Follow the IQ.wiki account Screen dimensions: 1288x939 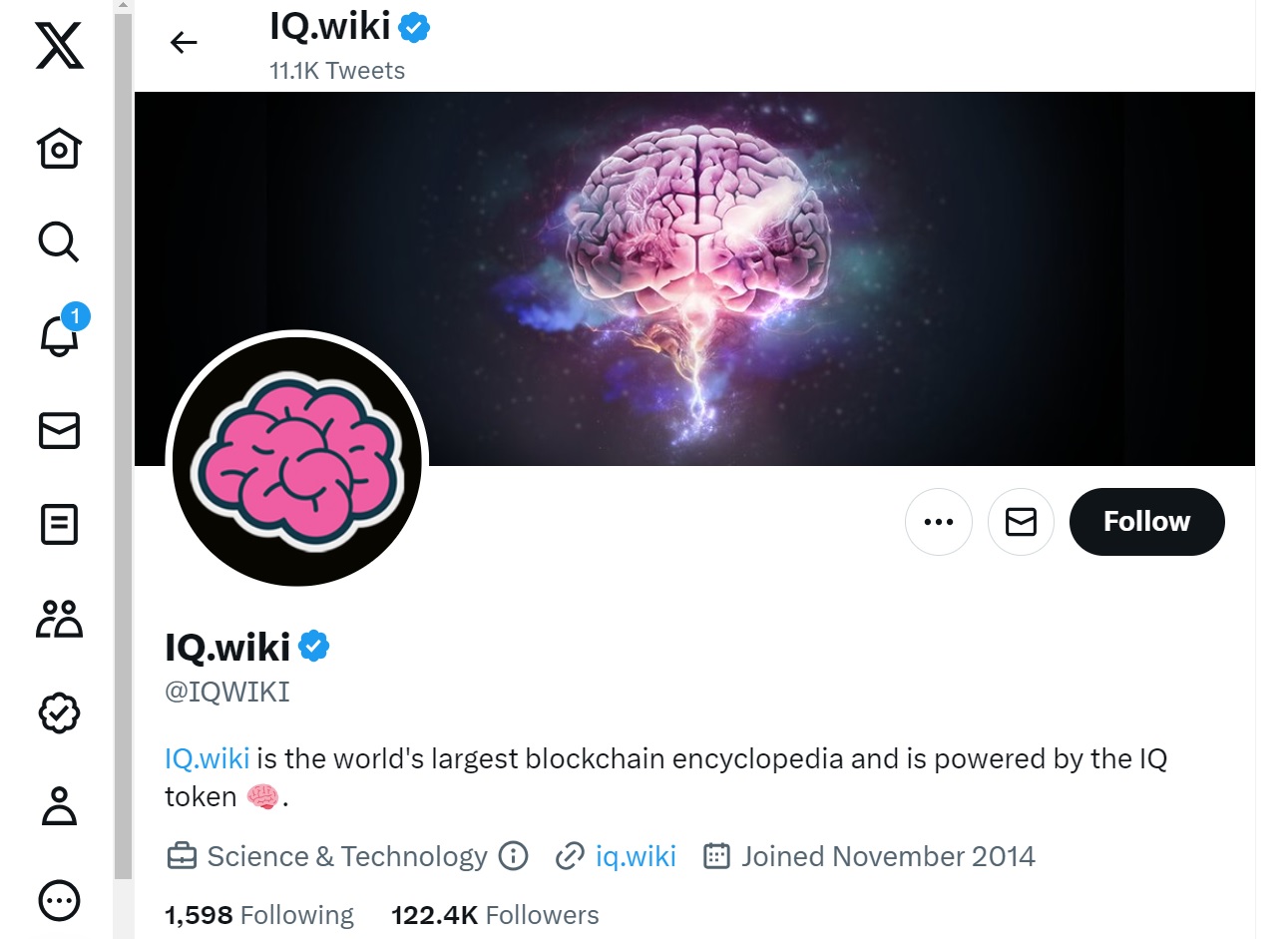[1146, 522]
